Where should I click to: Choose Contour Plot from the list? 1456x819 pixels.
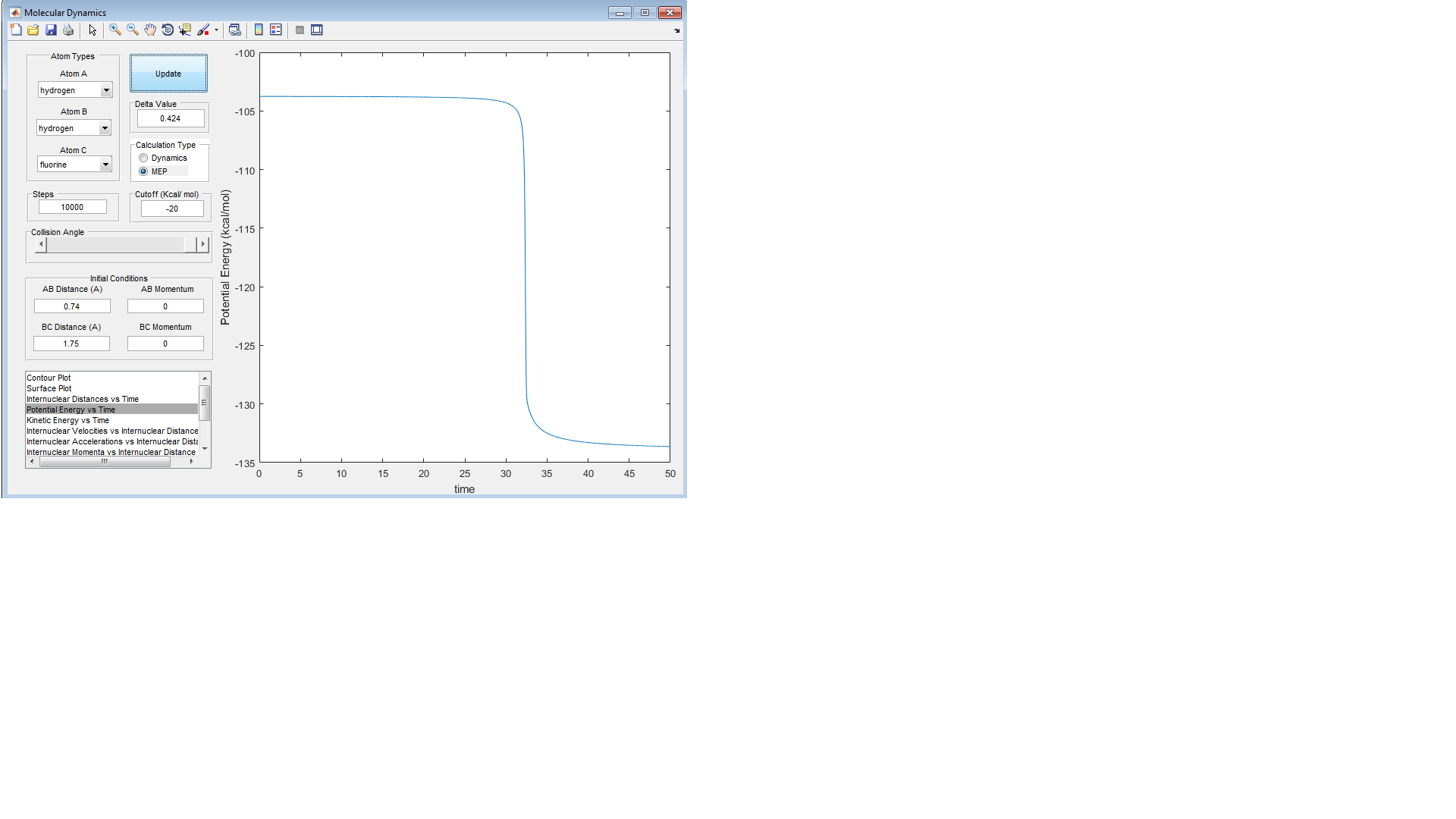[x=49, y=378]
